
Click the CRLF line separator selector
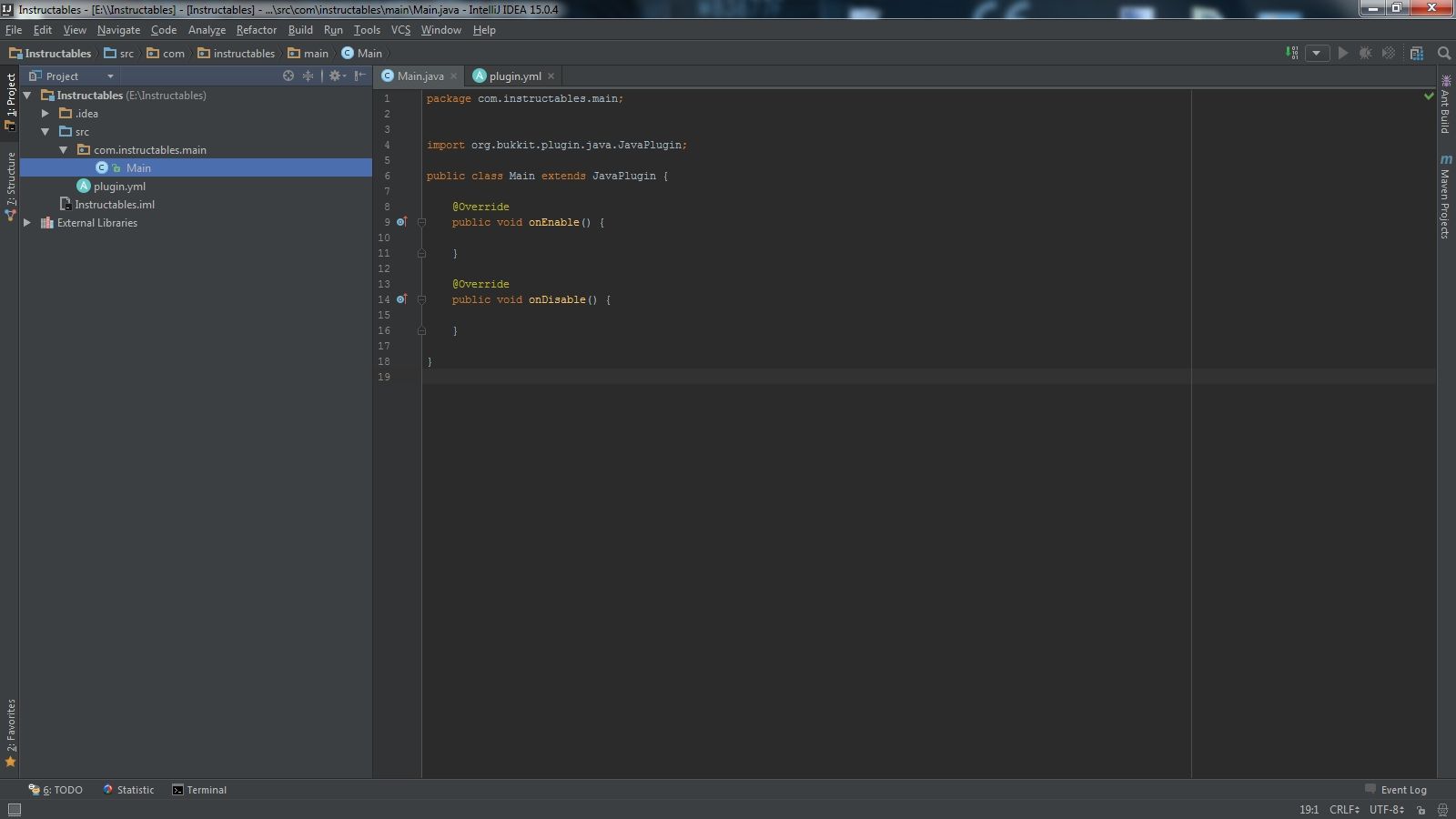pos(1343,810)
